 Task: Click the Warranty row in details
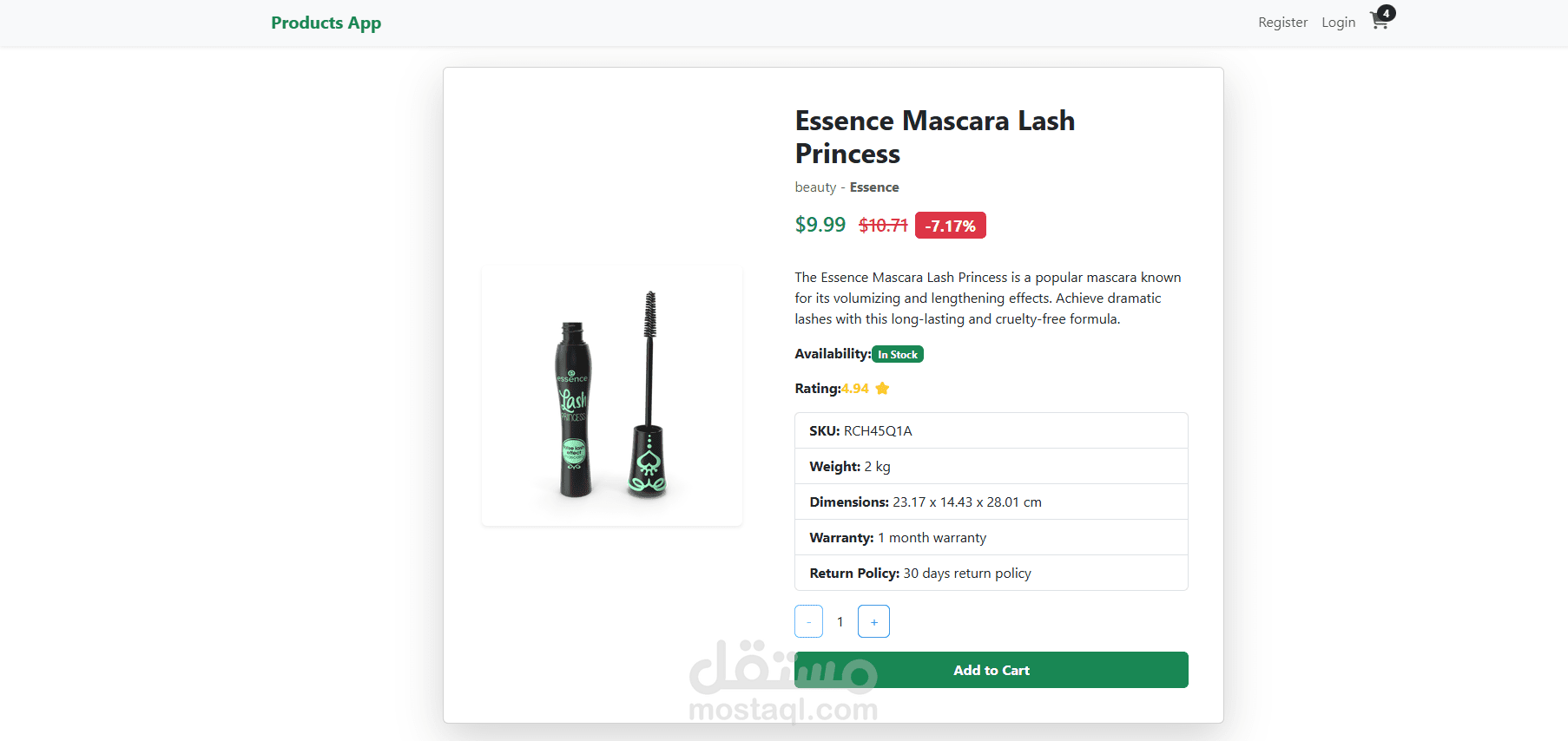pyautogui.click(x=991, y=538)
